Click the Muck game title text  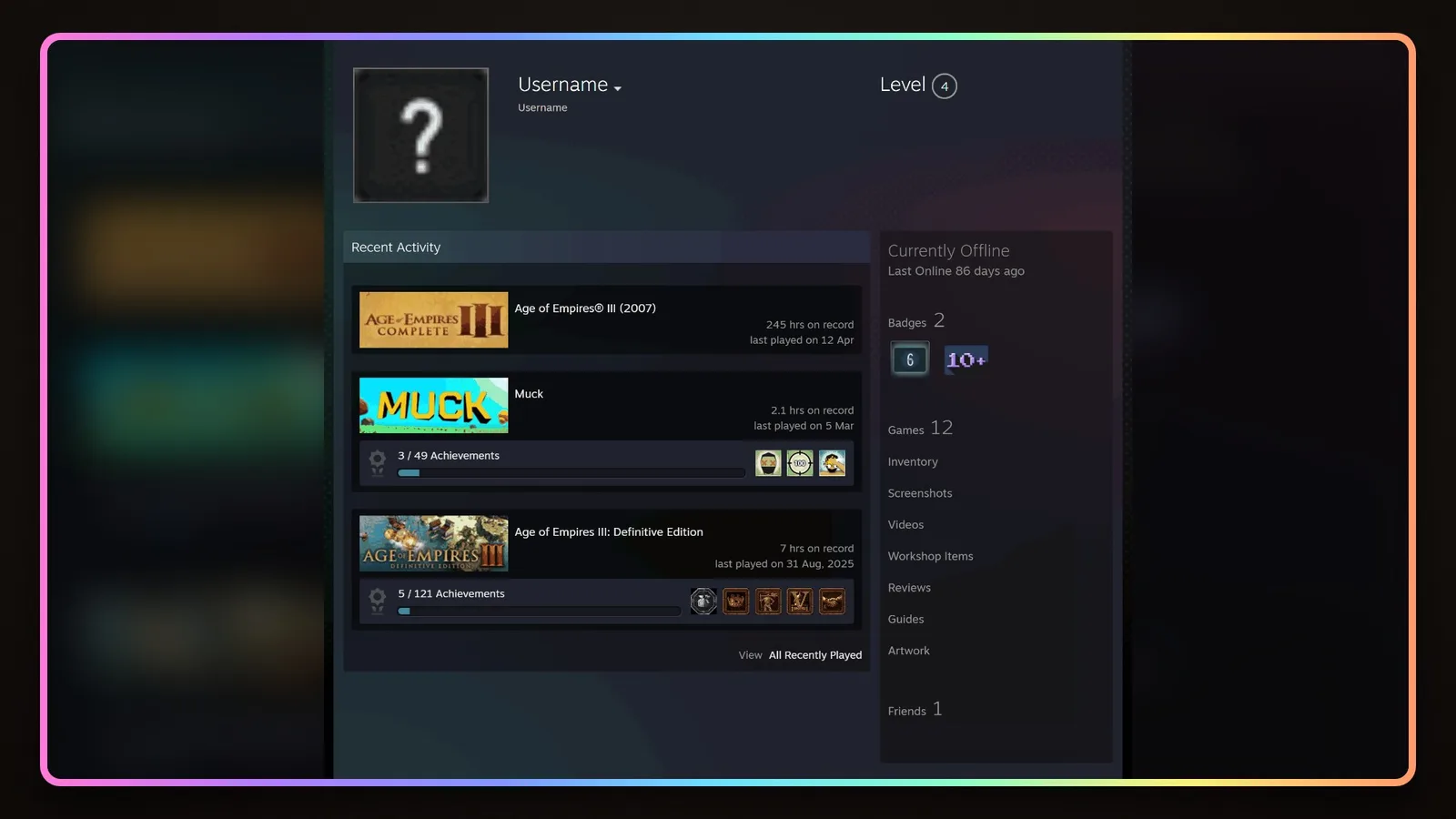529,394
